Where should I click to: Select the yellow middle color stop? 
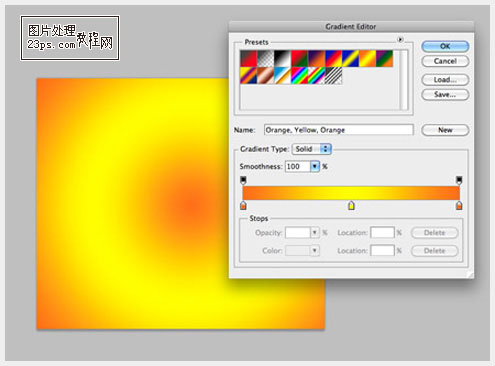(x=351, y=205)
